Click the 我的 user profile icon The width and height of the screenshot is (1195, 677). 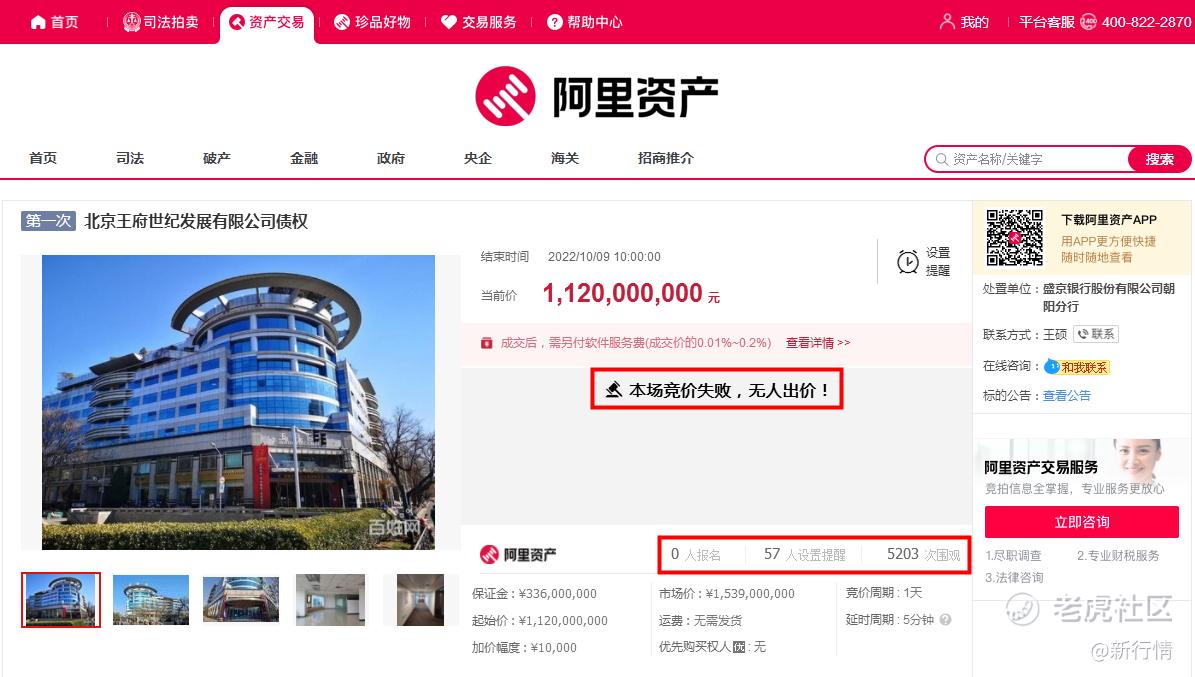coord(947,22)
